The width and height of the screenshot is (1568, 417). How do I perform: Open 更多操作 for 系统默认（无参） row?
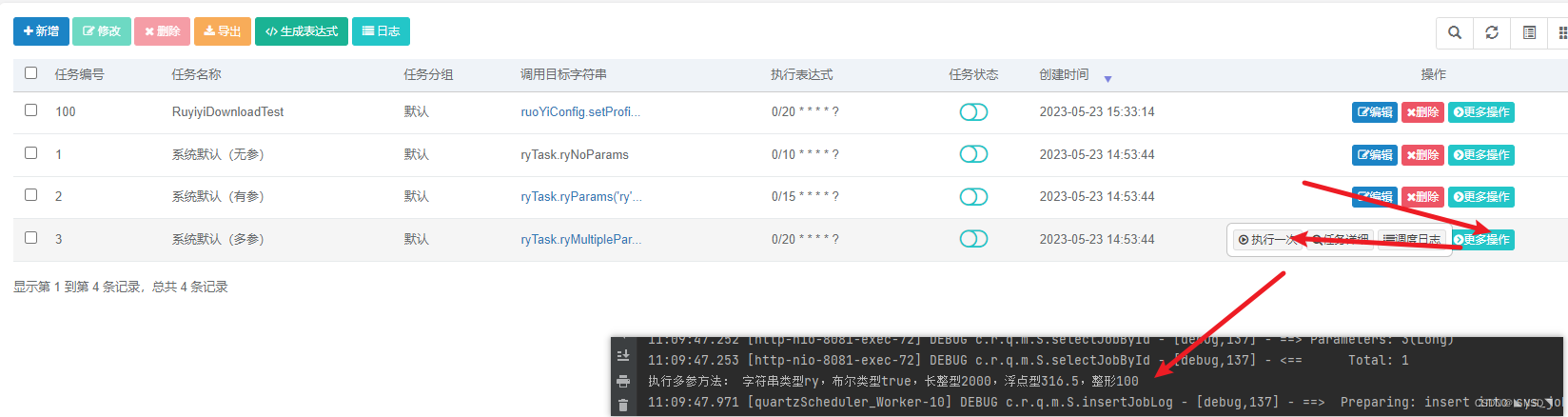pos(1481,154)
